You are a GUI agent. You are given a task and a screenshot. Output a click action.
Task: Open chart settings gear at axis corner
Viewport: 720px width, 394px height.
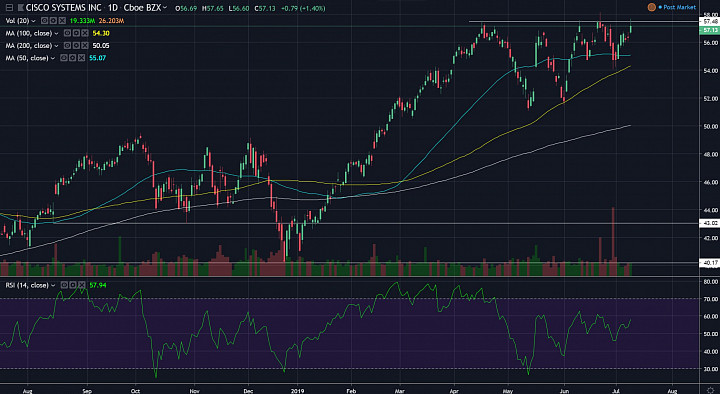coord(711,389)
